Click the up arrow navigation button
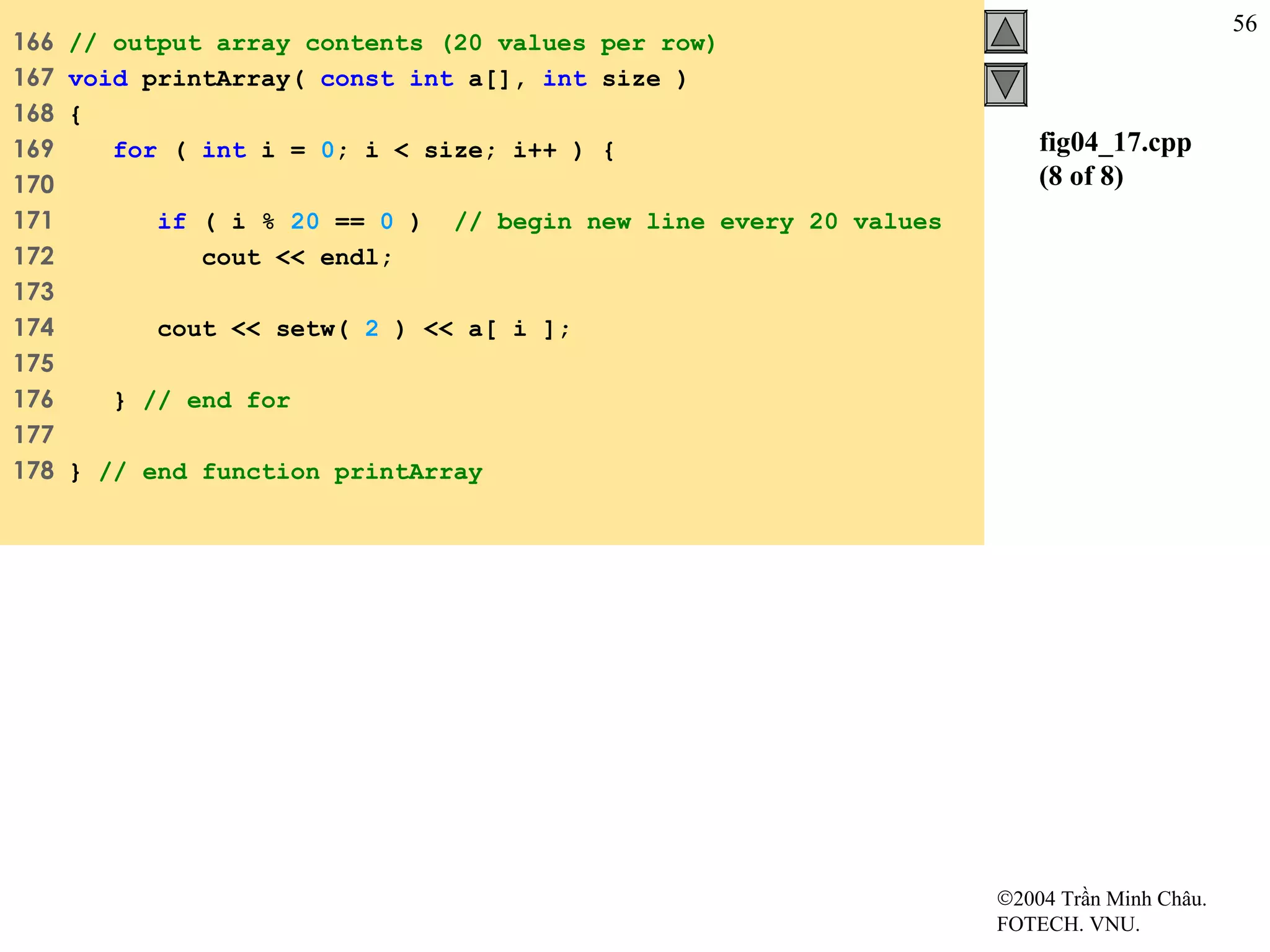Image resolution: width=1270 pixels, height=952 pixels. (x=1005, y=32)
